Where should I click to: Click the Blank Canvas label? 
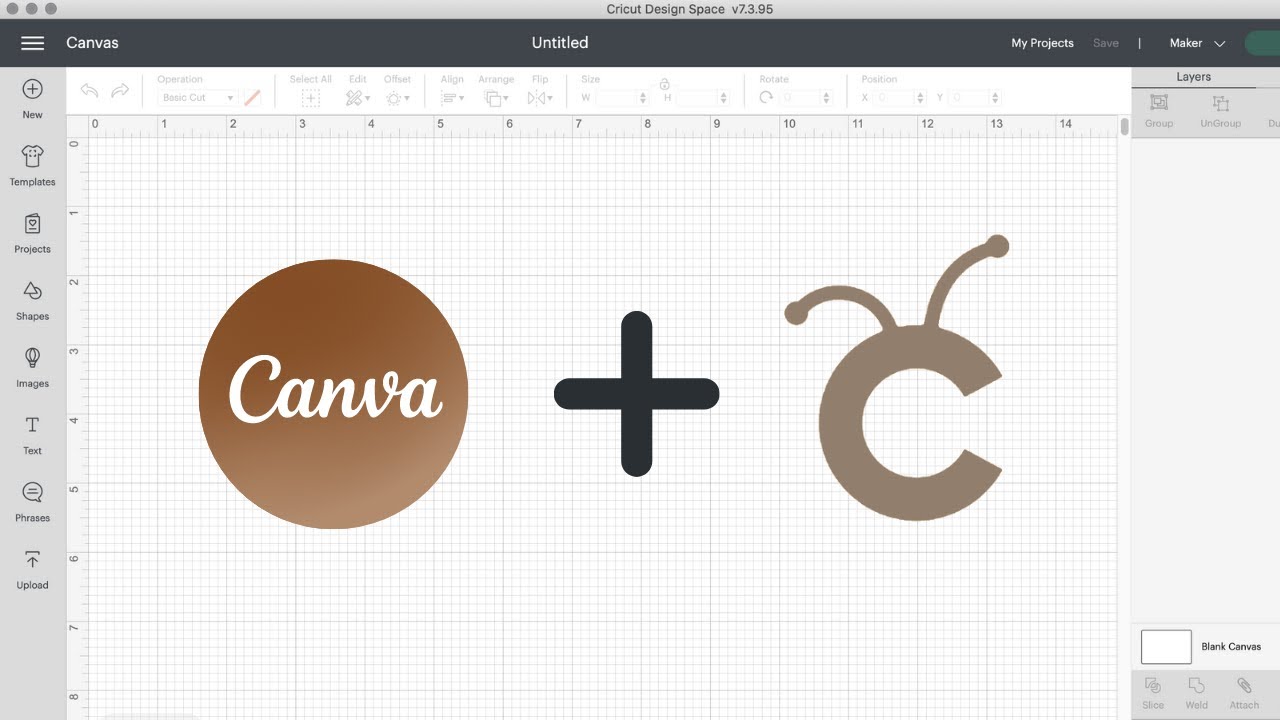click(1231, 647)
